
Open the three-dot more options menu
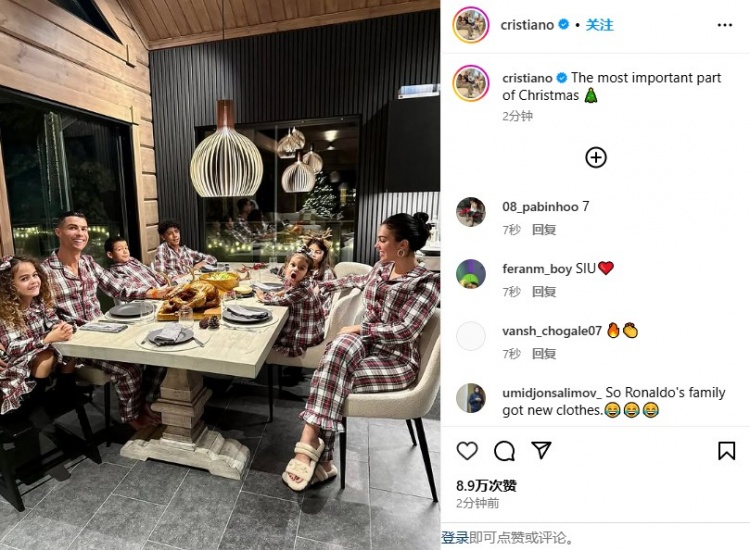(x=725, y=25)
